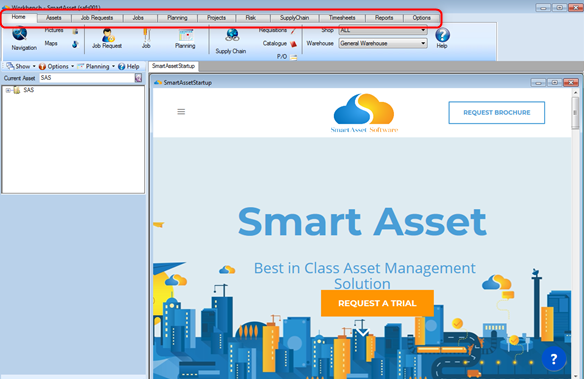Click the Current Asset input field

pyautogui.click(x=87, y=77)
